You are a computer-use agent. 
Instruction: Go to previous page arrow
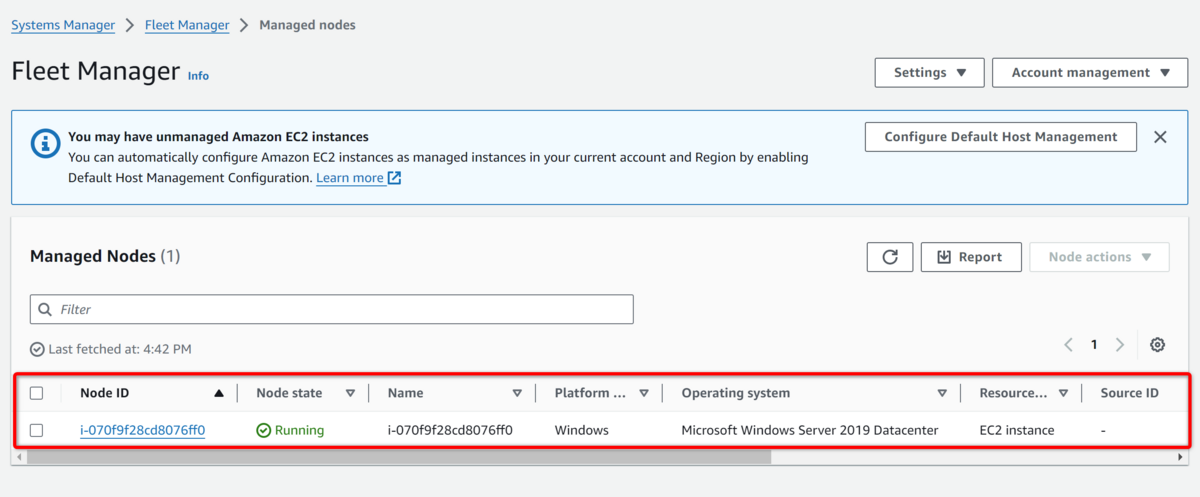(x=1068, y=345)
